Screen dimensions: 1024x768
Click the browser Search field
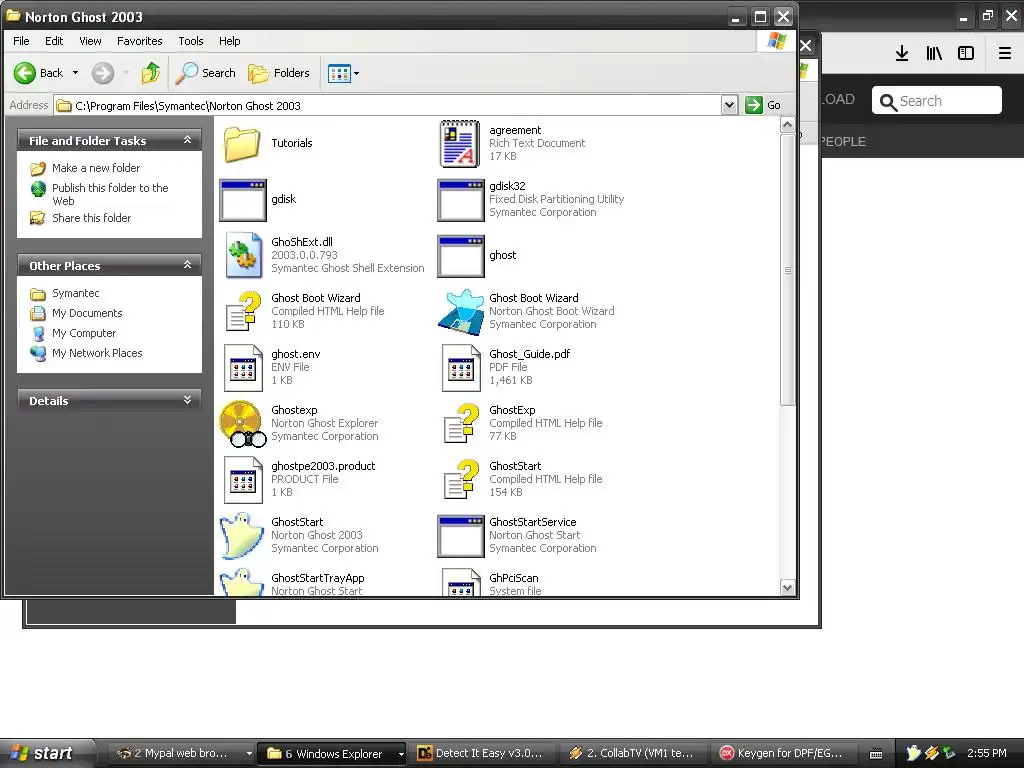[936, 101]
